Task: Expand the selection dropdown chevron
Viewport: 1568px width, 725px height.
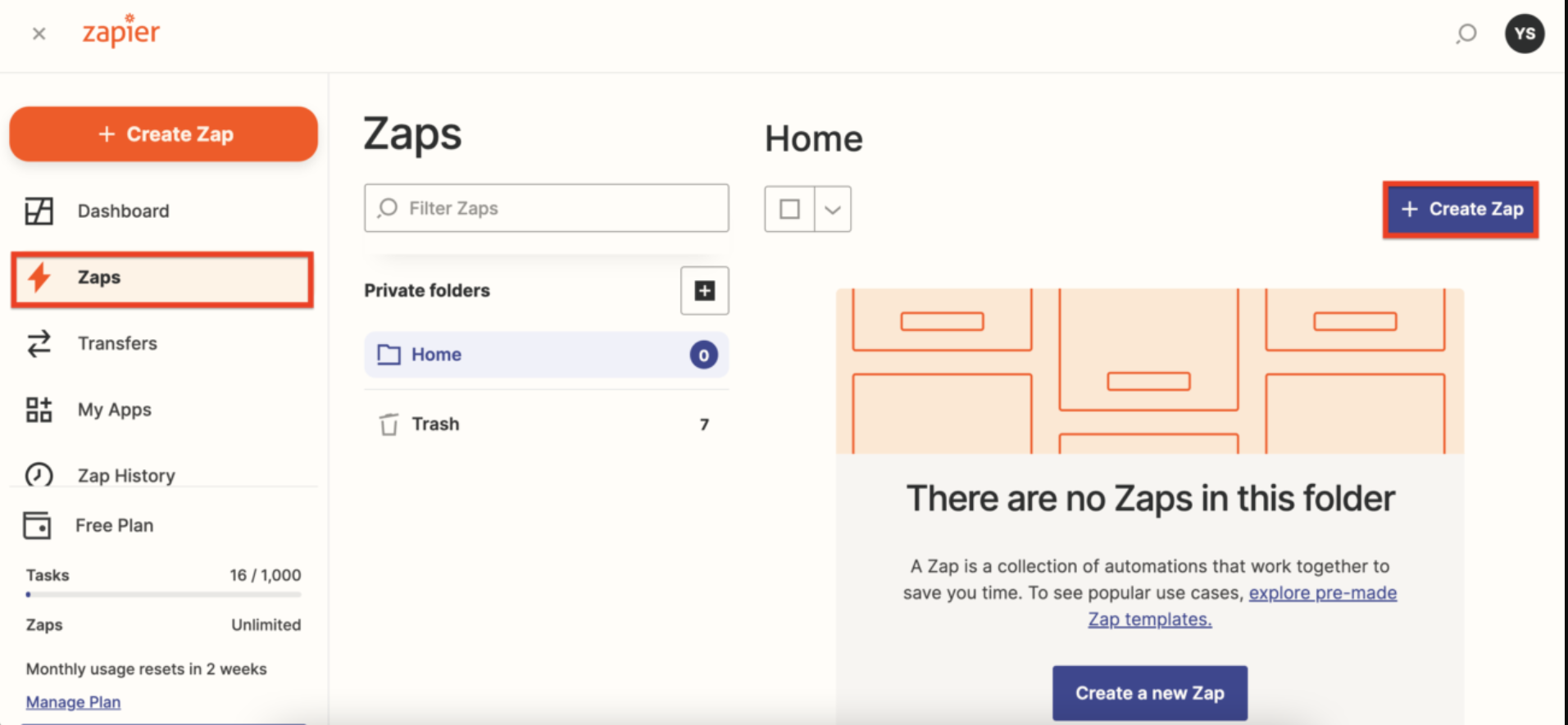Action: [833, 209]
